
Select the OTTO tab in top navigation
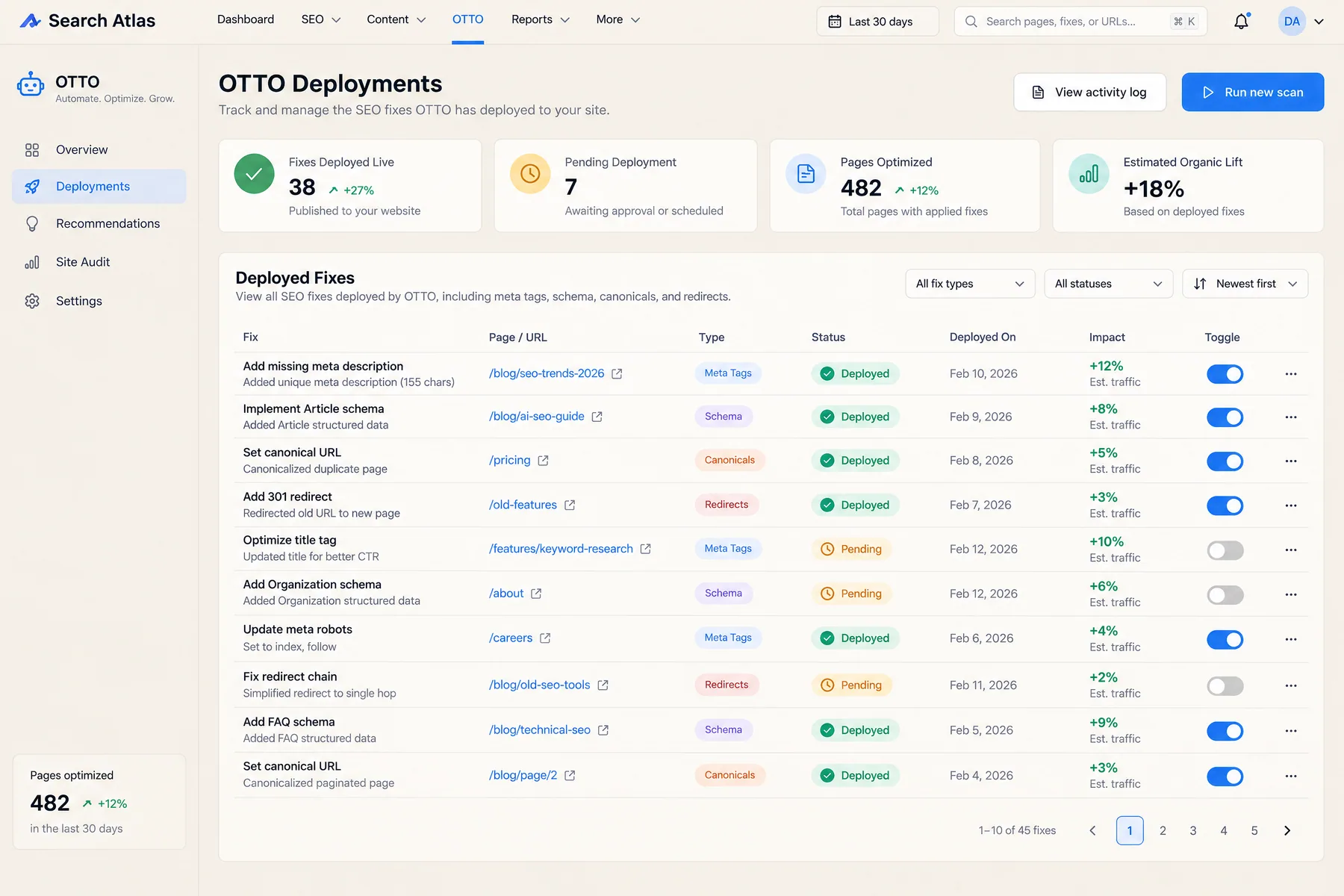tap(468, 20)
